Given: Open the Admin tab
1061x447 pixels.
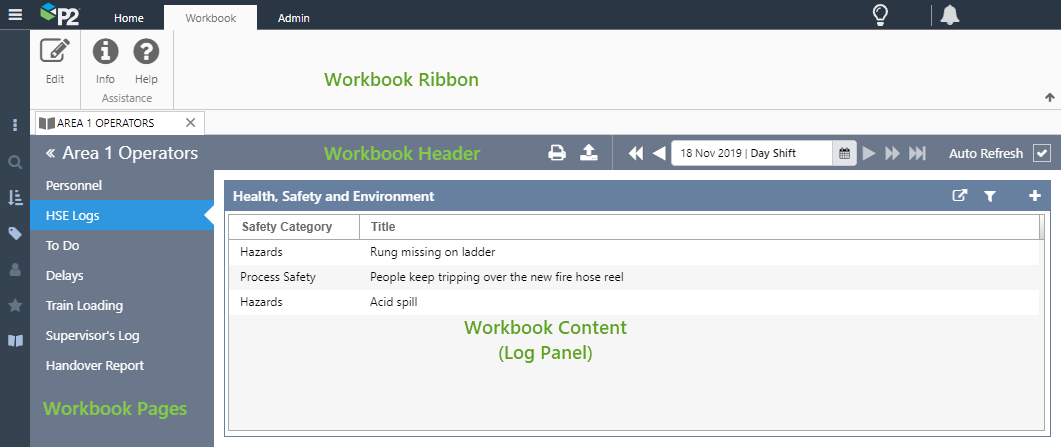Looking at the screenshot, I should [294, 18].
